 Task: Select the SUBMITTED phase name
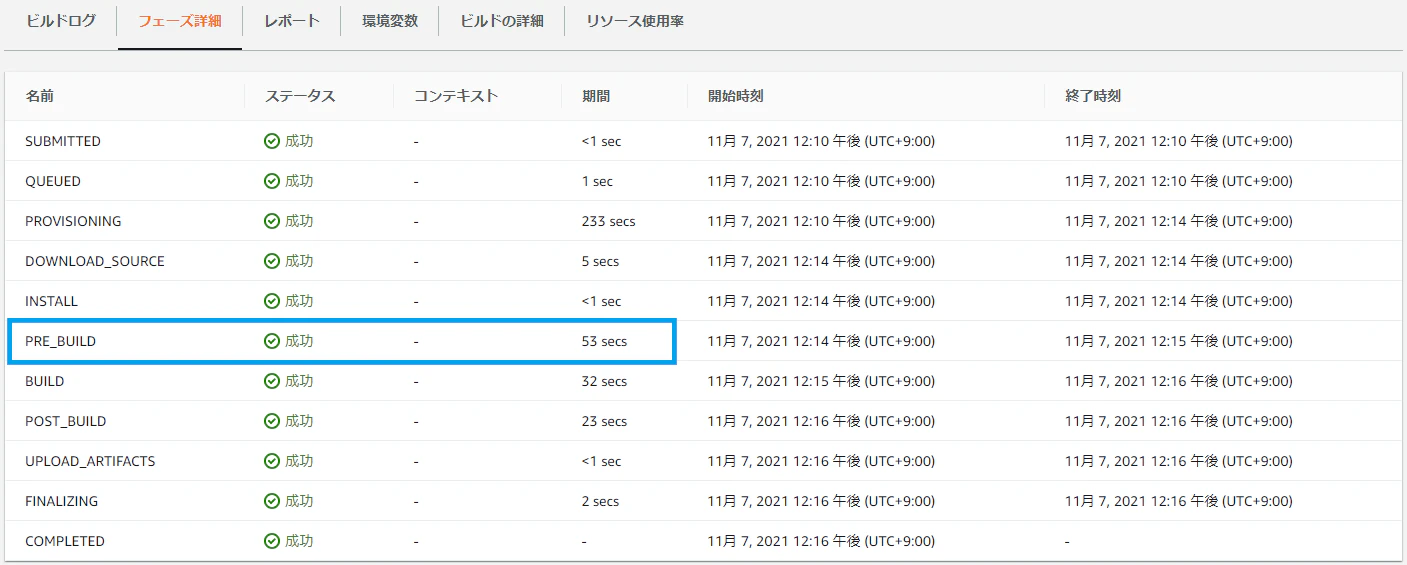pos(63,141)
